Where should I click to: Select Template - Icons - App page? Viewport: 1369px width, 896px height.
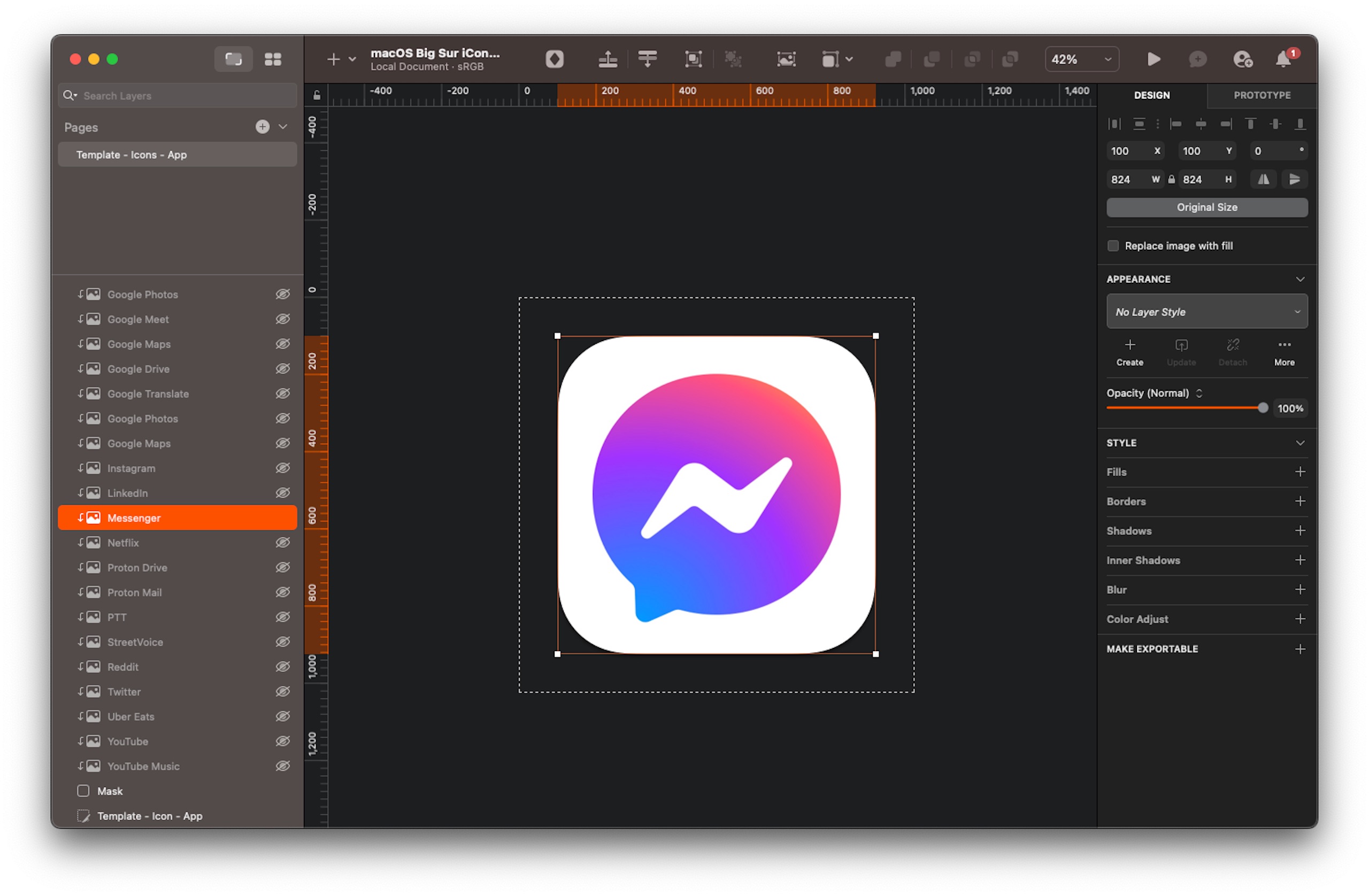tap(177, 155)
